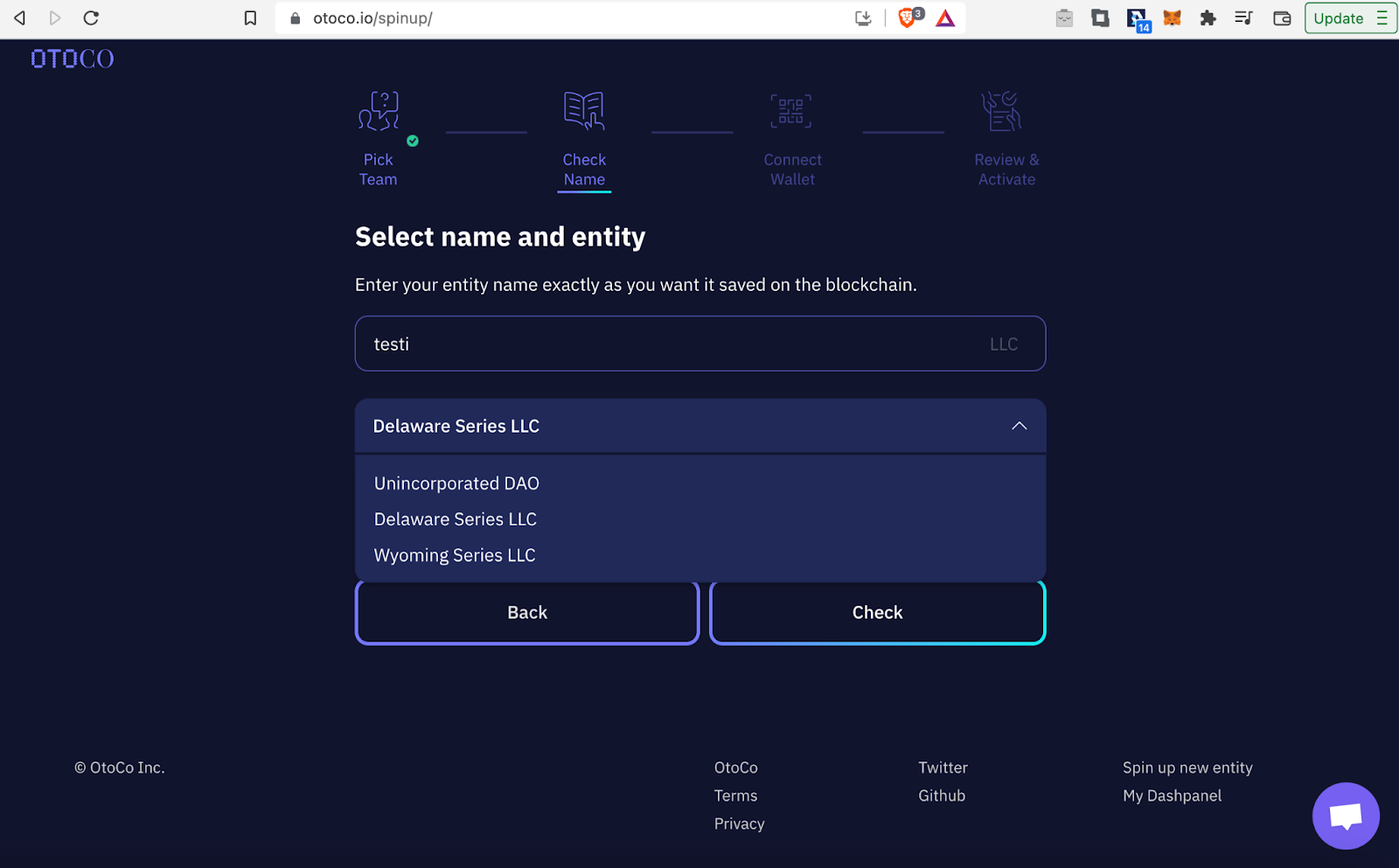
Task: Go Back to the previous step
Action: 527,613
